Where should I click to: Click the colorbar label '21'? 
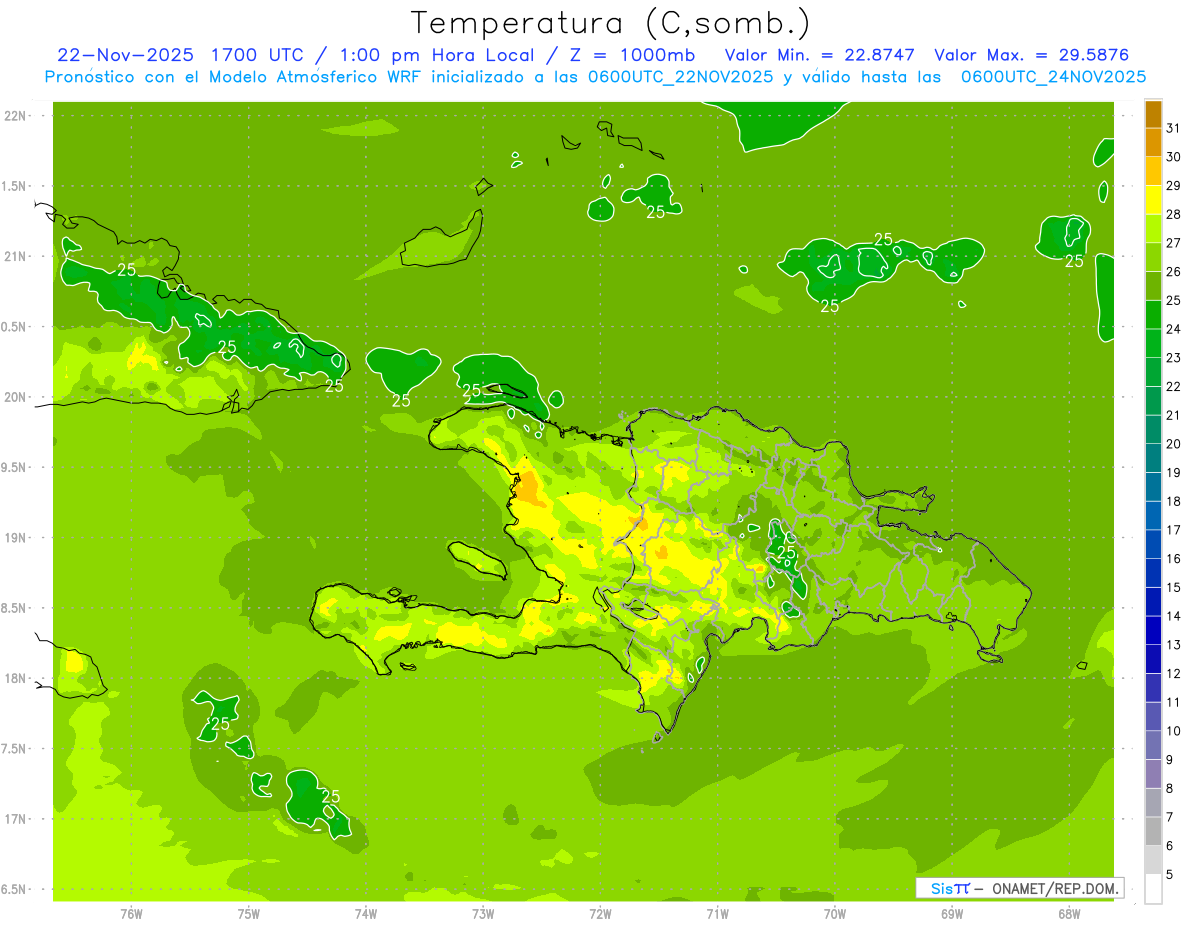pos(1174,415)
